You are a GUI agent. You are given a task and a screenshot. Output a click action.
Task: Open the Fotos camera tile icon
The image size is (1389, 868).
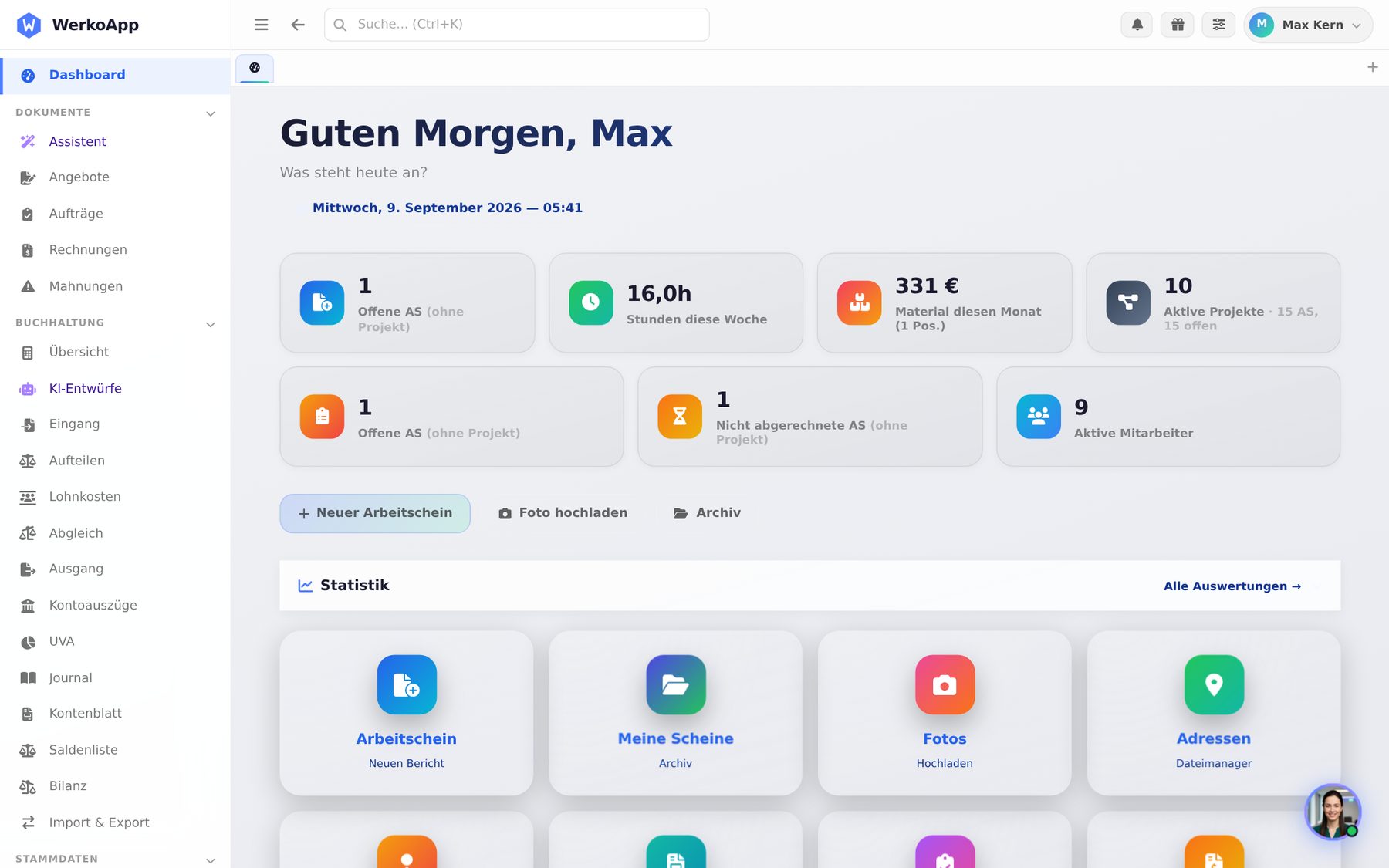click(x=945, y=684)
